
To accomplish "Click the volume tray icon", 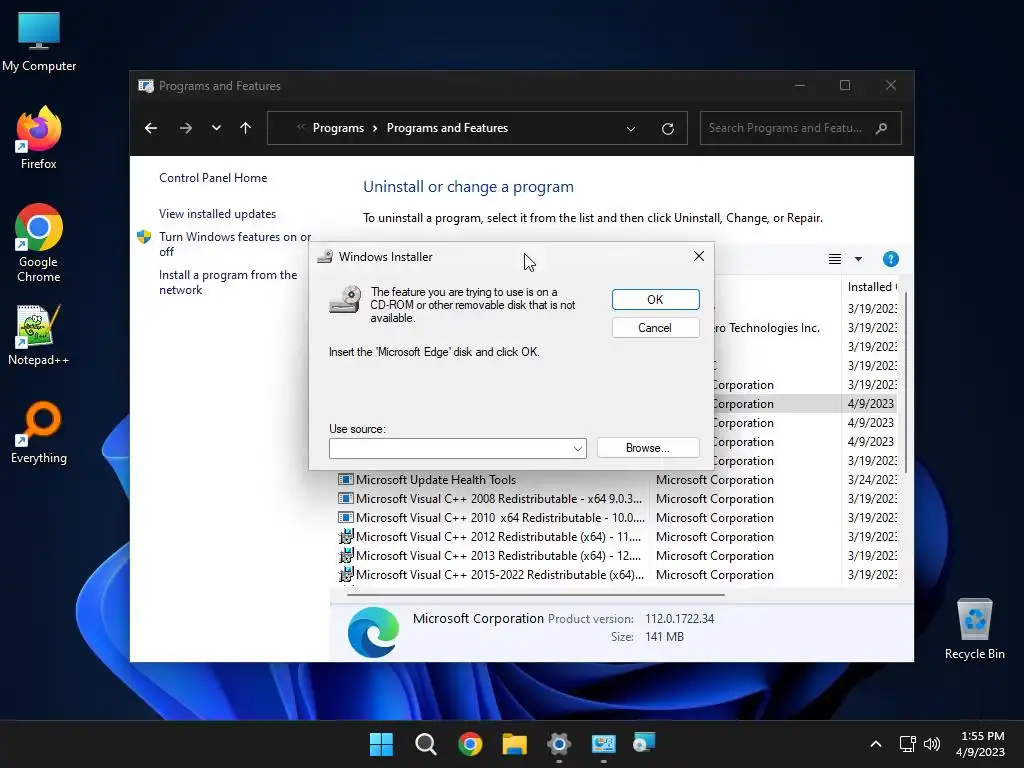I will 932,744.
